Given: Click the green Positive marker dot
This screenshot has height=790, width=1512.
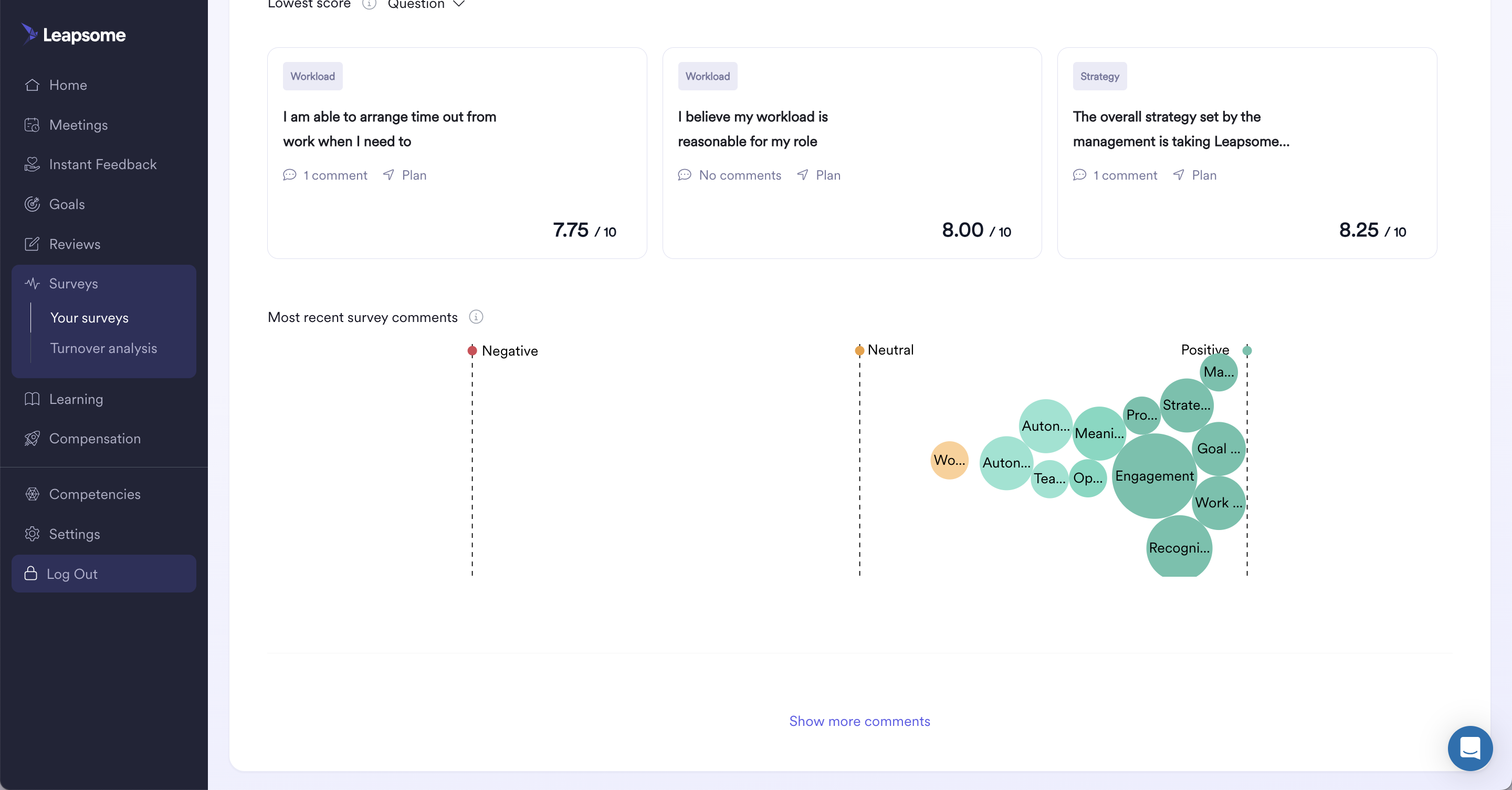Looking at the screenshot, I should [x=1247, y=351].
